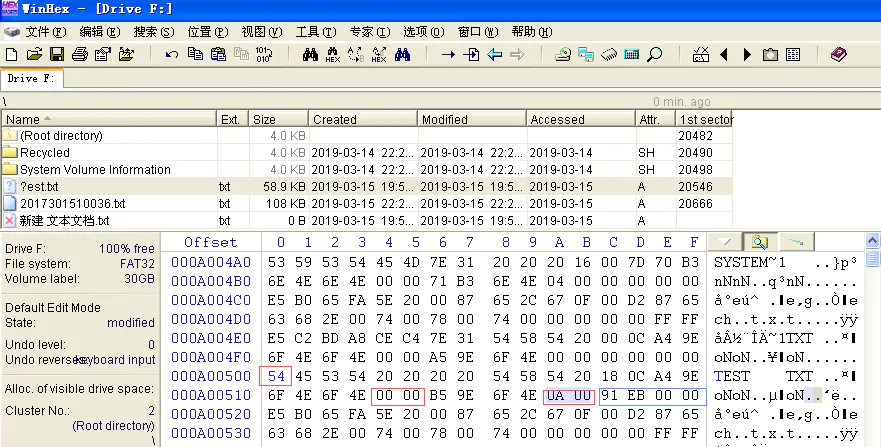Viewport: 881px width, 447px height.
Task: Click the Find Hex Values binoculars icon
Action: point(333,54)
